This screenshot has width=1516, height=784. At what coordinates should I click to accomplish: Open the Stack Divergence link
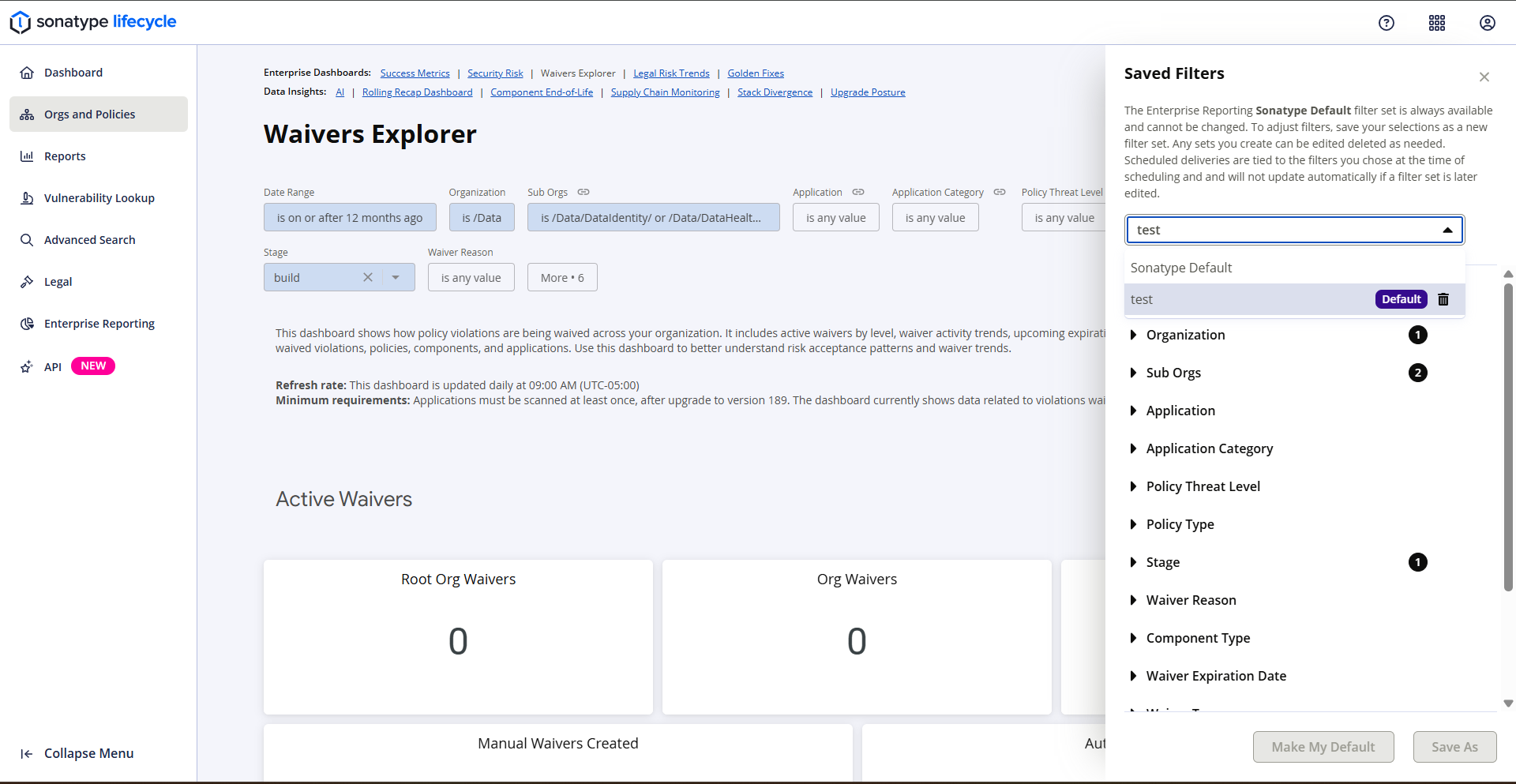(x=775, y=92)
